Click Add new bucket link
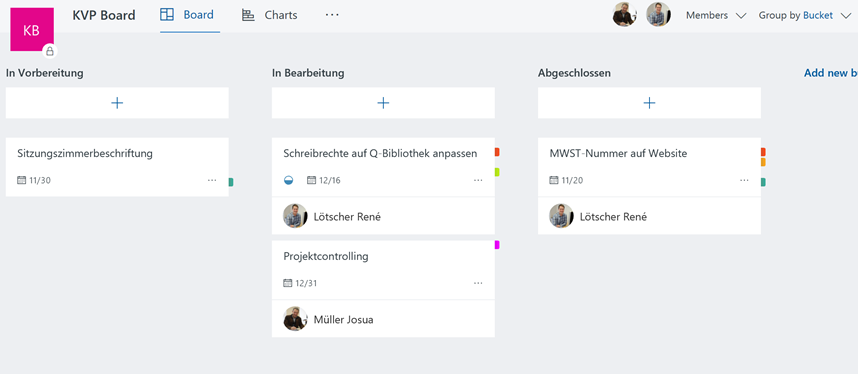This screenshot has height=374, width=858. (831, 73)
